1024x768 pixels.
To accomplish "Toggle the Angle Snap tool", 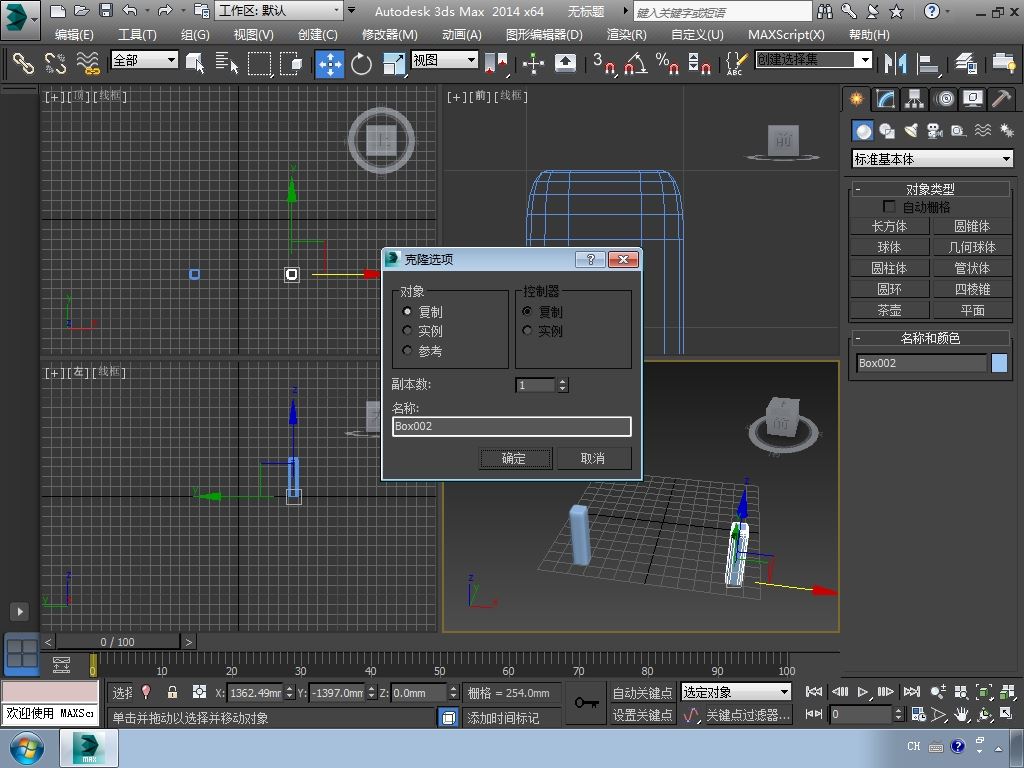I will (635, 63).
